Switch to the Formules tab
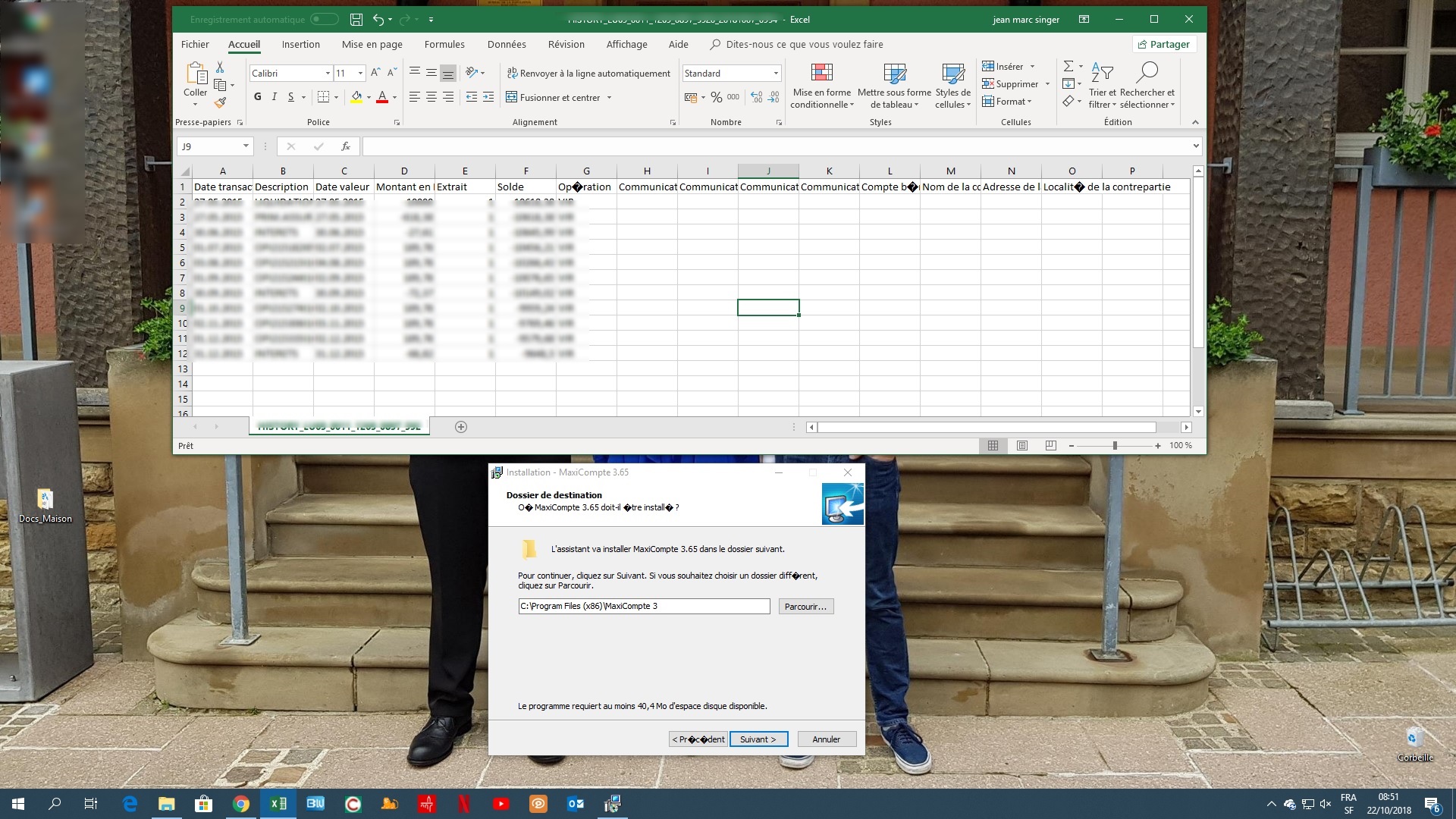Screen dimensions: 1456x819 point(444,45)
